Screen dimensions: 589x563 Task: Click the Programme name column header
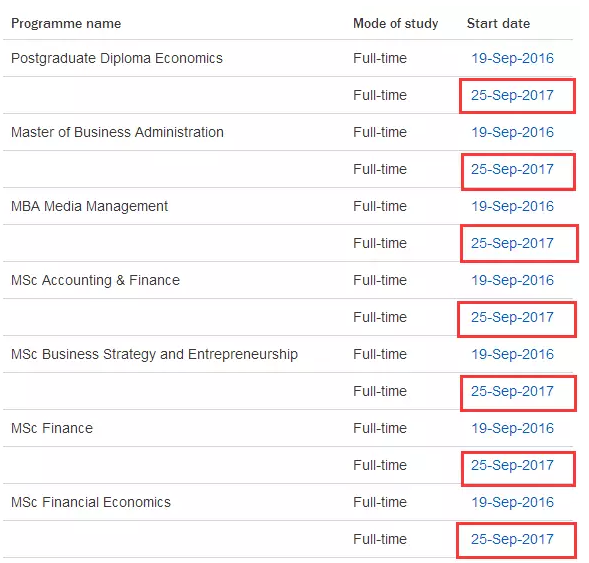click(66, 24)
